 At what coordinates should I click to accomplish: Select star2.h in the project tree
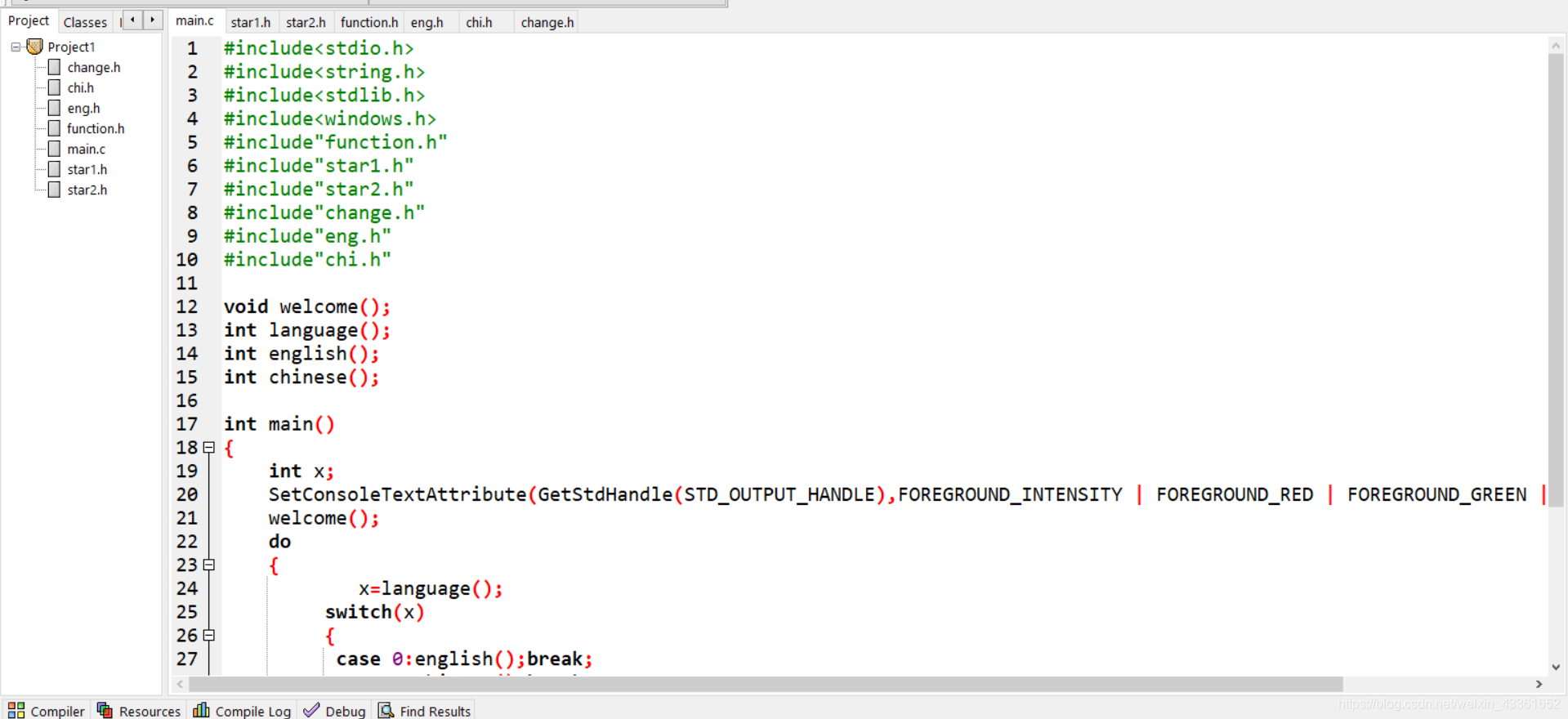(87, 190)
